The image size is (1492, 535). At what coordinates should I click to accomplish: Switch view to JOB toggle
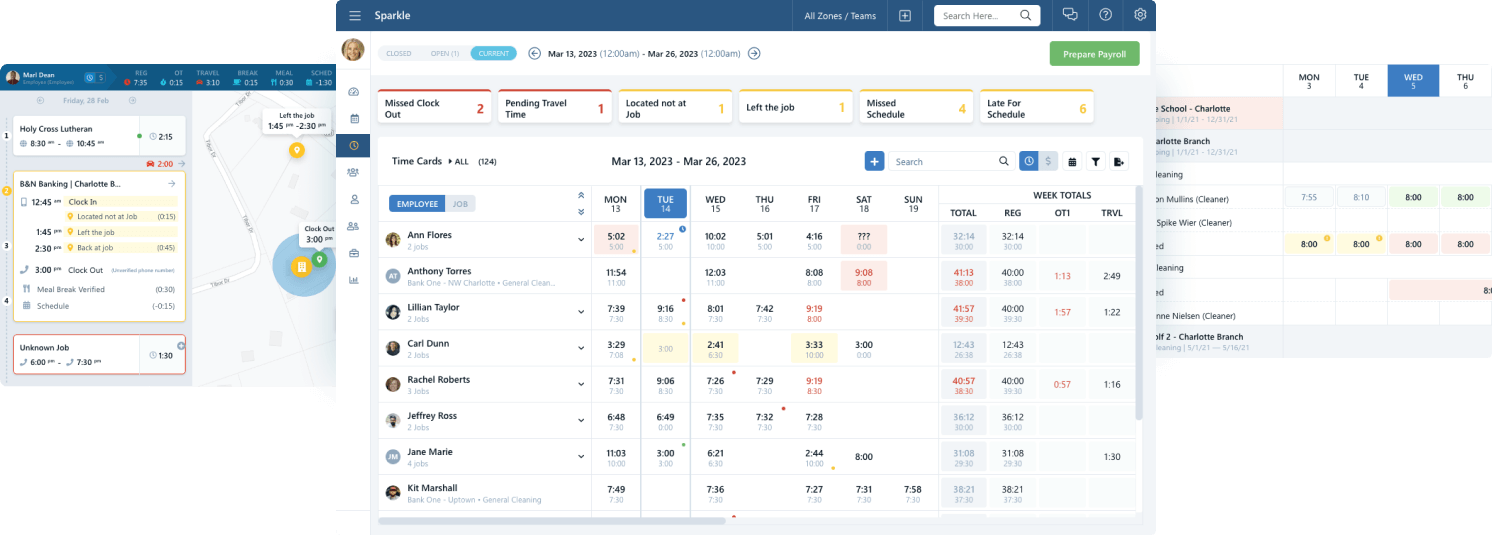coord(460,203)
